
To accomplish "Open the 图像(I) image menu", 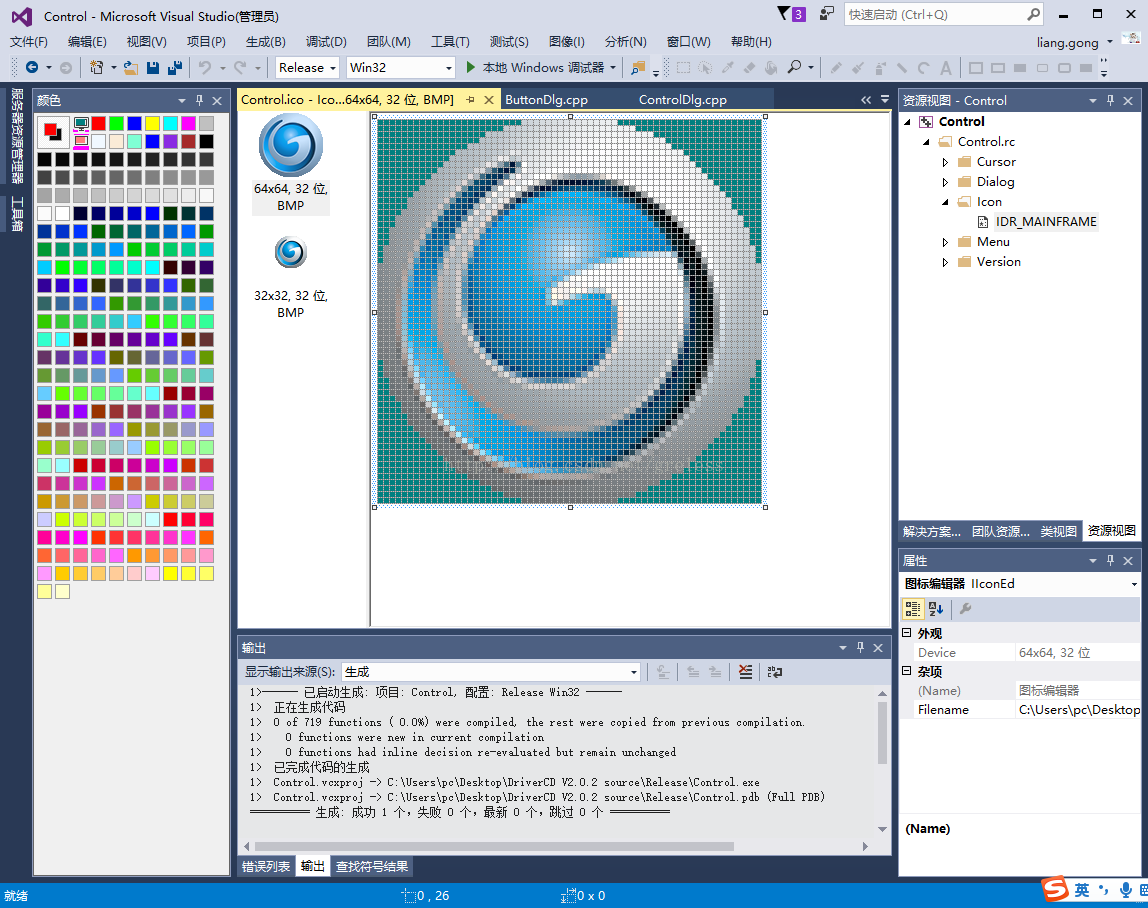I will 567,42.
